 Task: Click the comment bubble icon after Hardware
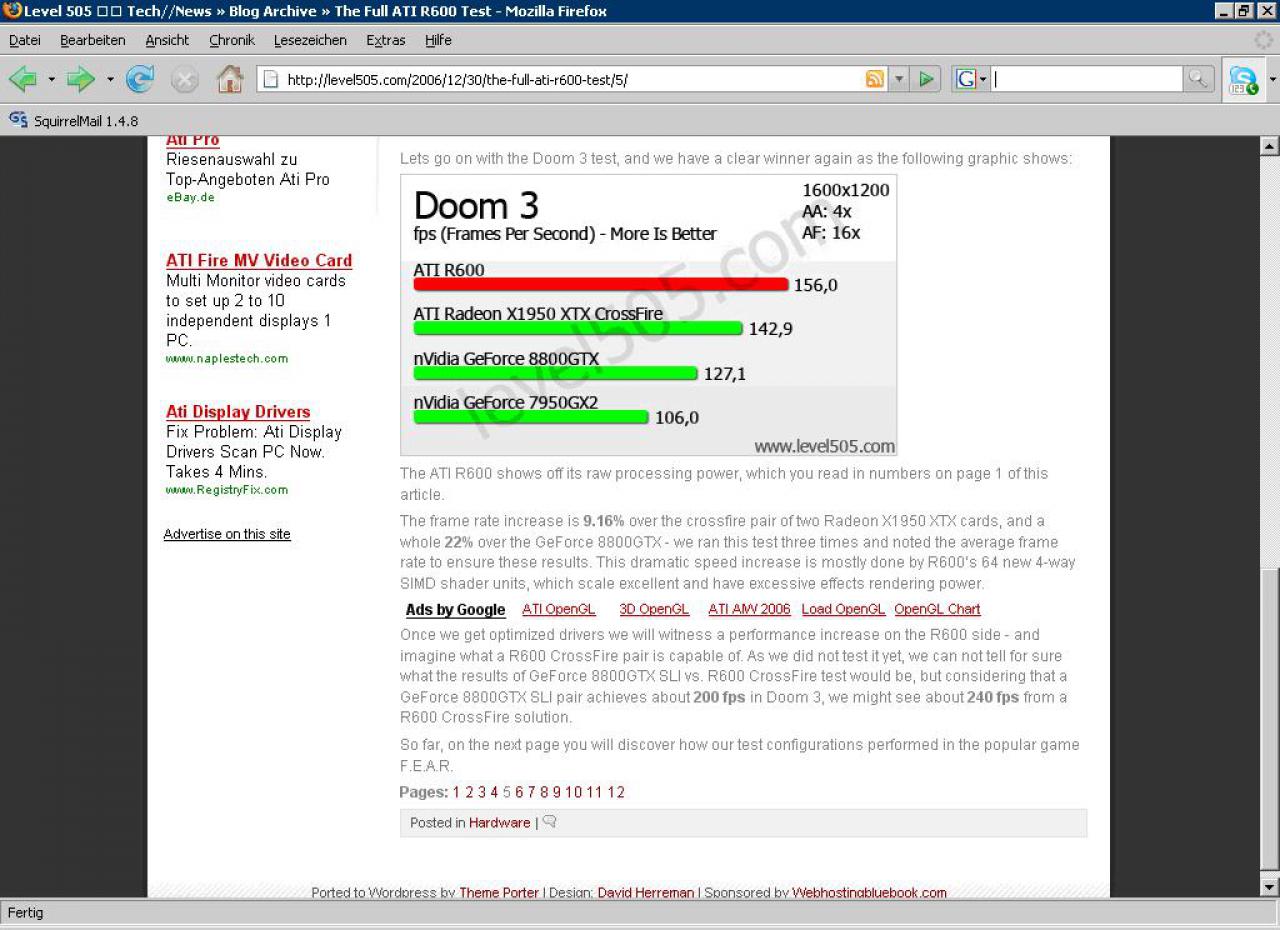point(549,822)
